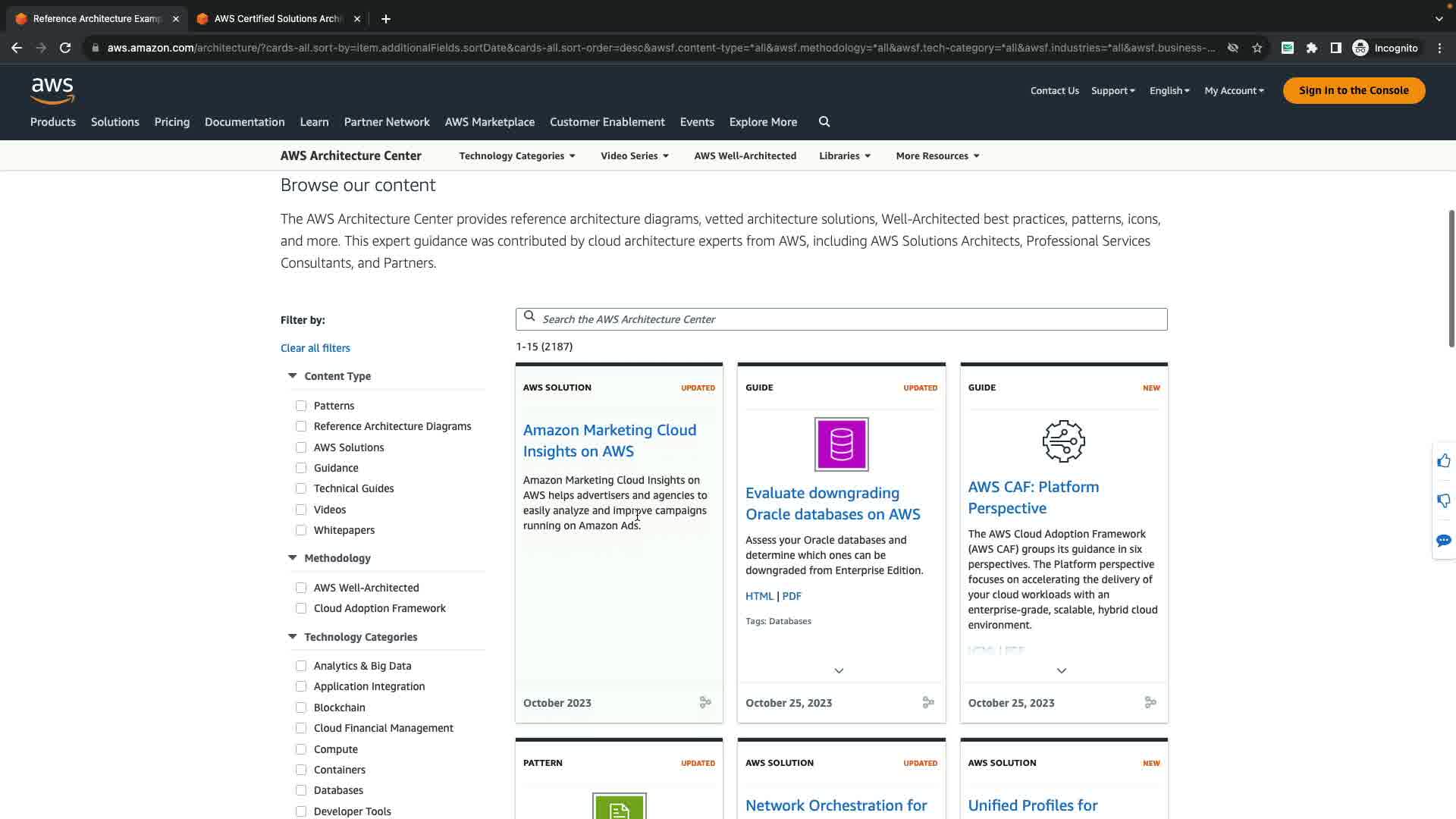Collapse the Content Type filter section
This screenshot has width=1456, height=819.
293,376
